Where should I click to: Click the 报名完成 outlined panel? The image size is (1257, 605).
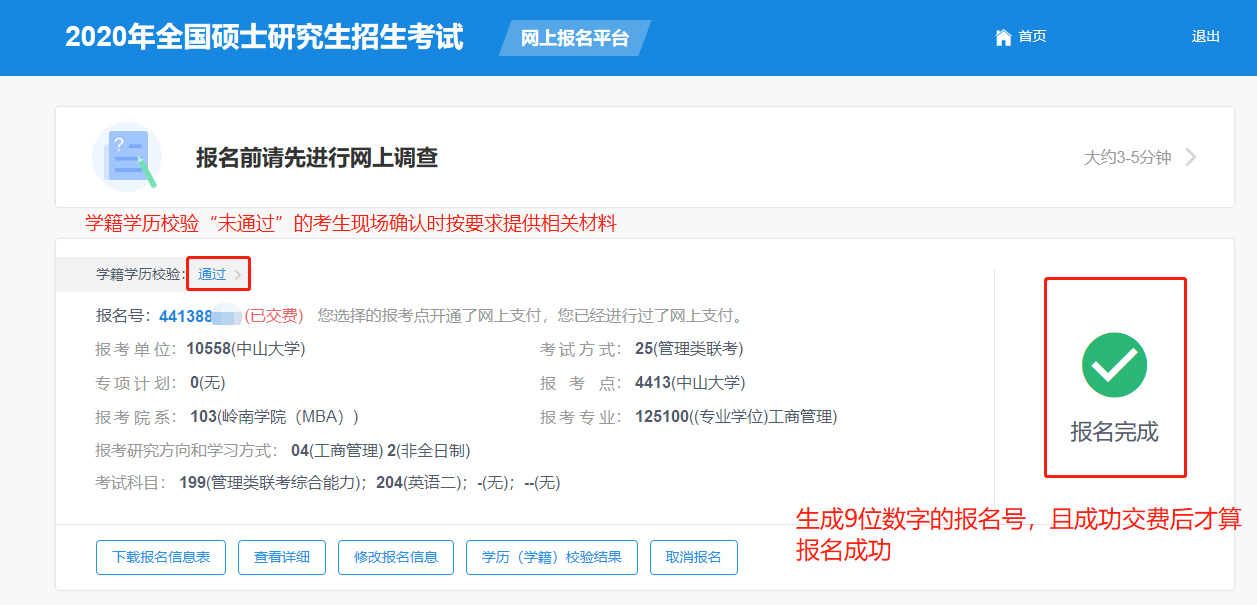(1115, 376)
